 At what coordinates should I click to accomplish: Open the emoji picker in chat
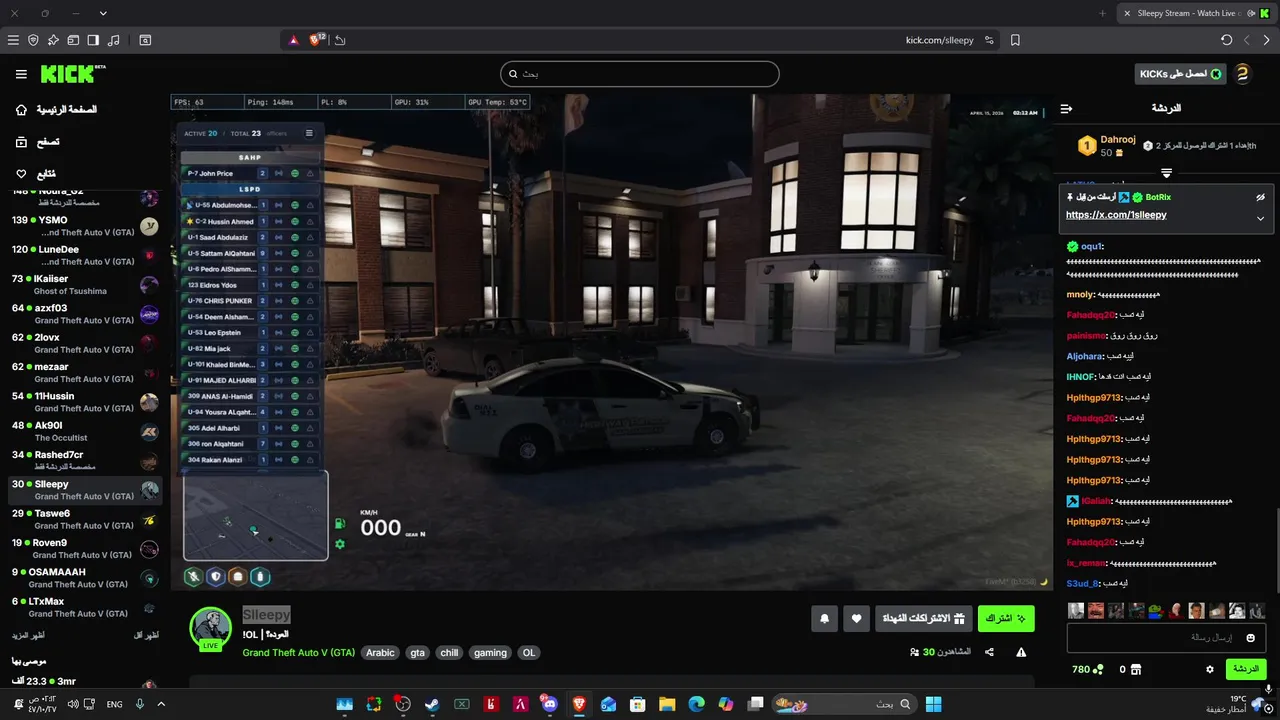click(x=1251, y=638)
